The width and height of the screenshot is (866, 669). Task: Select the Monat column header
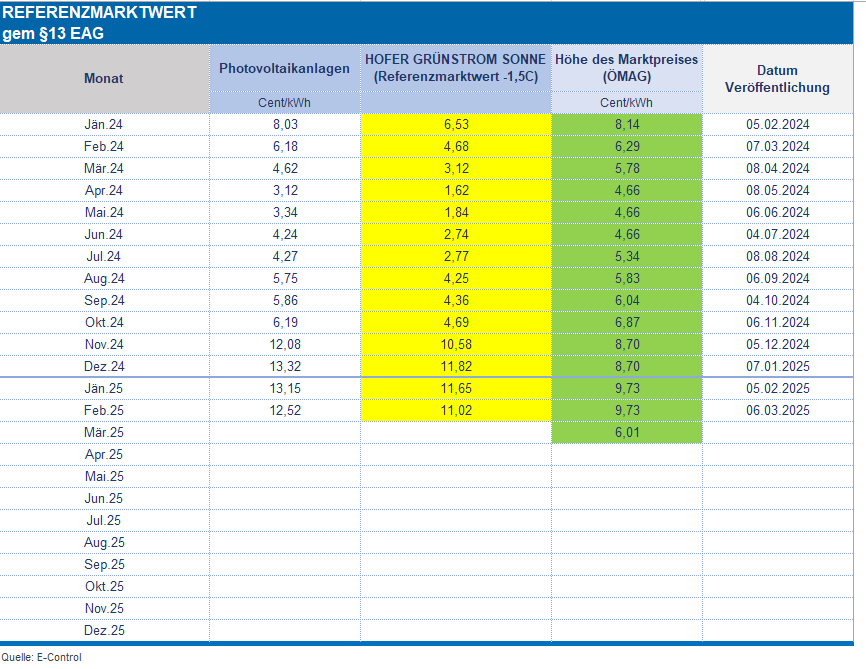click(104, 78)
